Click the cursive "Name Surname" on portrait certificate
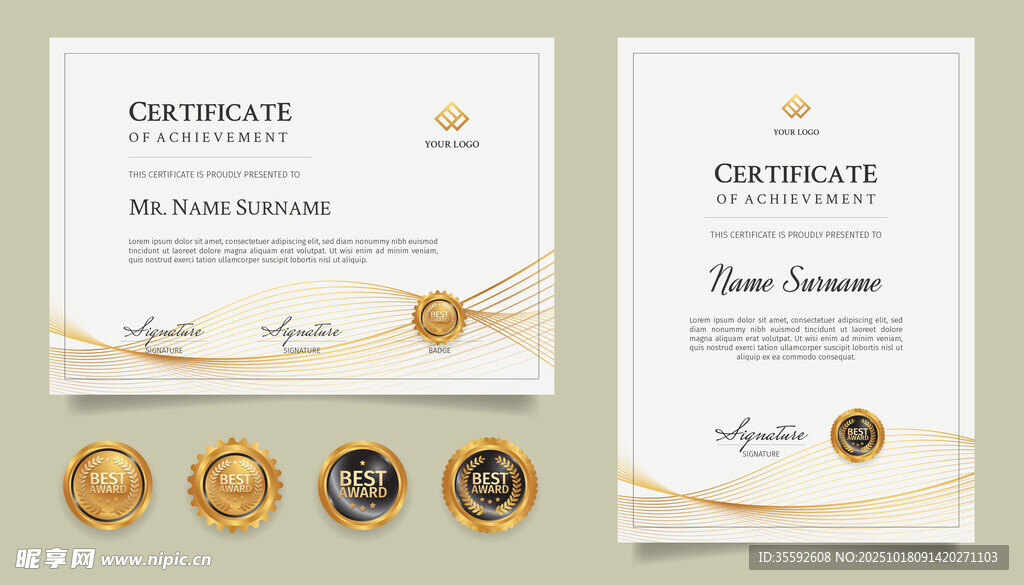This screenshot has width=1024, height=585. pos(795,282)
